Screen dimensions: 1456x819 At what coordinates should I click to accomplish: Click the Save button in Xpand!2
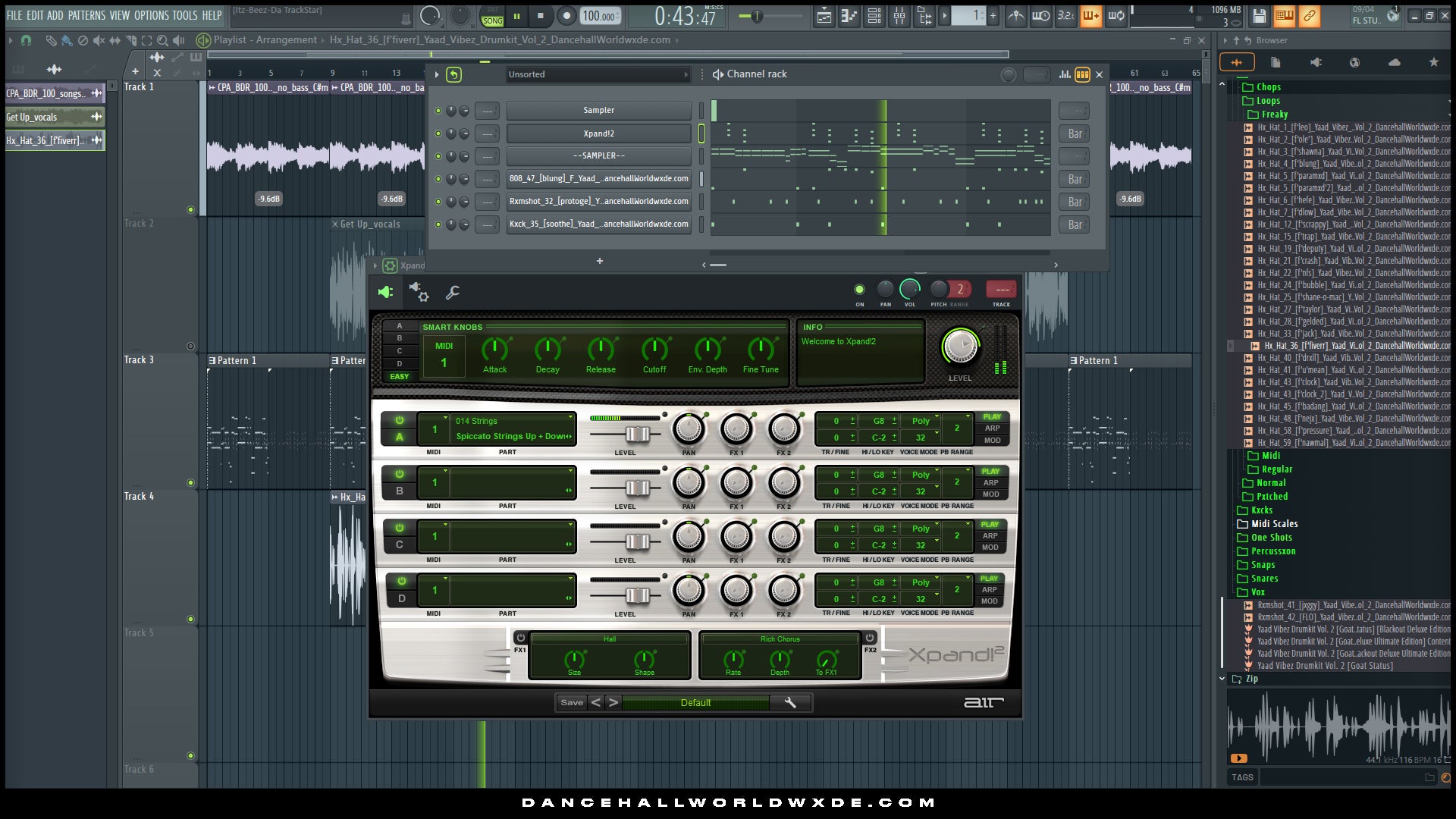click(572, 703)
